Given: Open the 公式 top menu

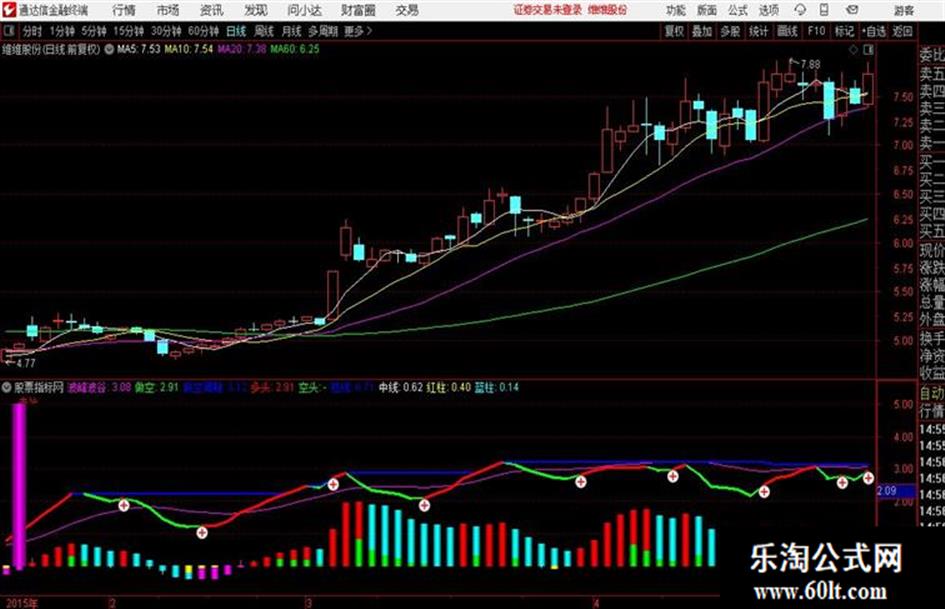Looking at the screenshot, I should tap(738, 10).
